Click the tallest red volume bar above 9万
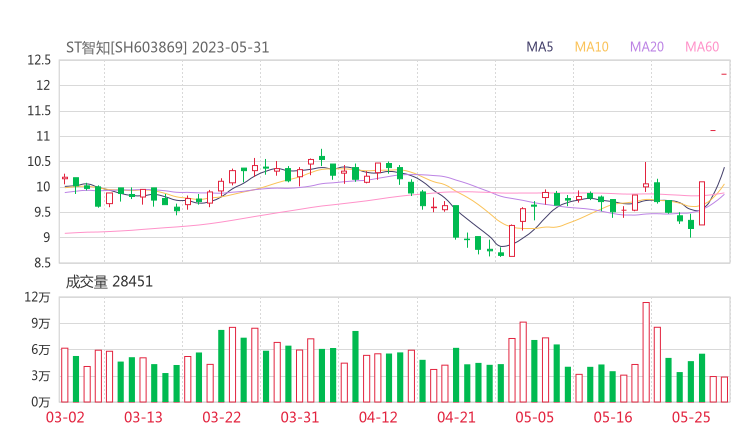 point(646,352)
